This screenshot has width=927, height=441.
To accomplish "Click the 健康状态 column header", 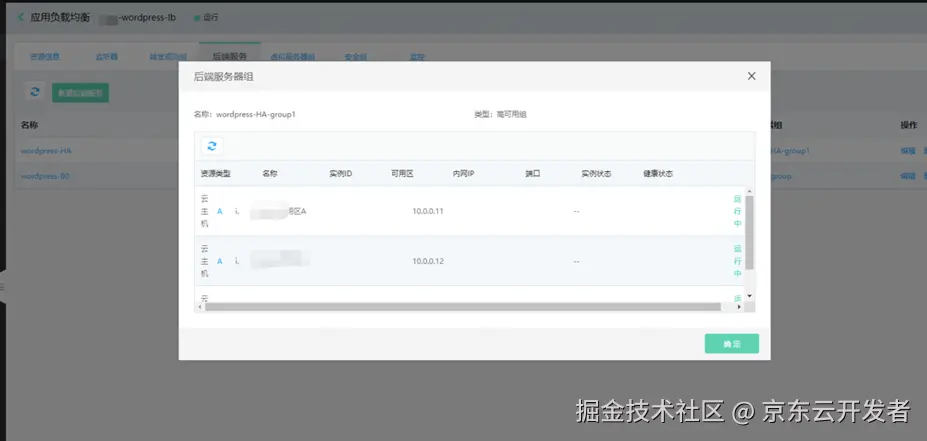I will (658, 174).
